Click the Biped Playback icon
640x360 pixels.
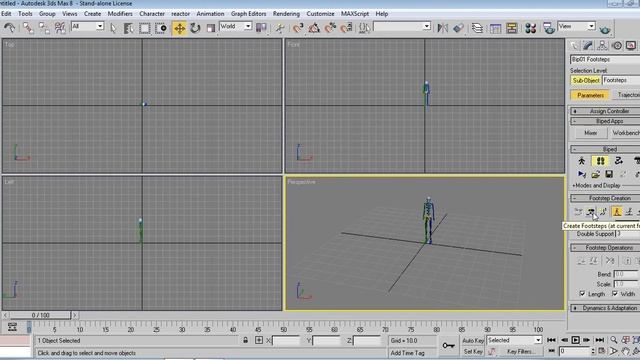point(582,175)
